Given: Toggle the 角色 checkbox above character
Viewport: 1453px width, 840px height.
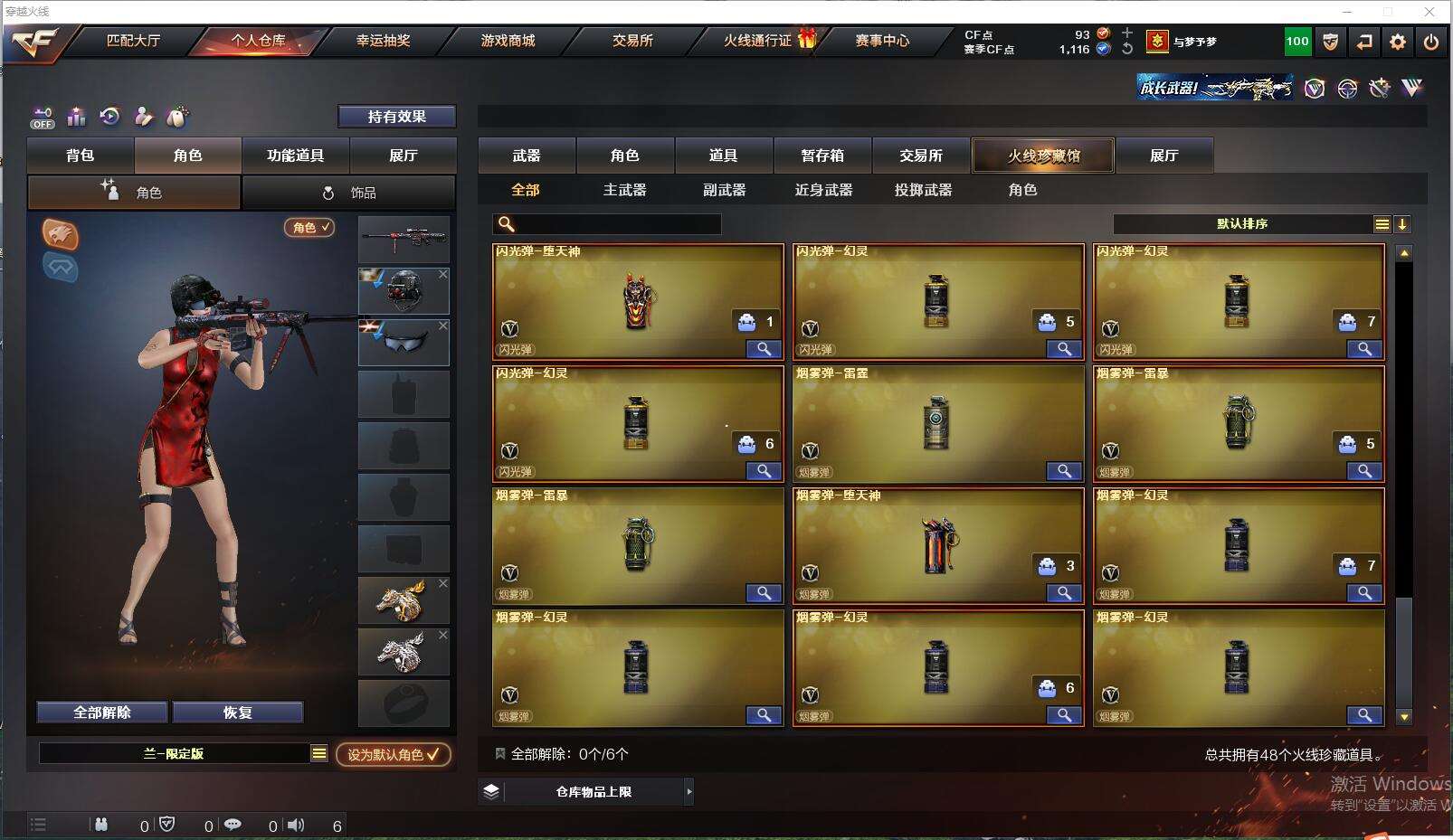Looking at the screenshot, I should pos(310,228).
